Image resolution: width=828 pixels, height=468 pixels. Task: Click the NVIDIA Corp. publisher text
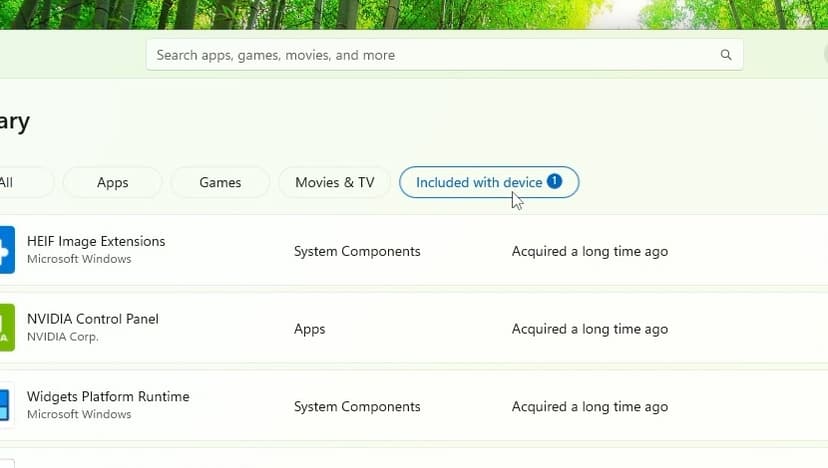click(x=63, y=337)
